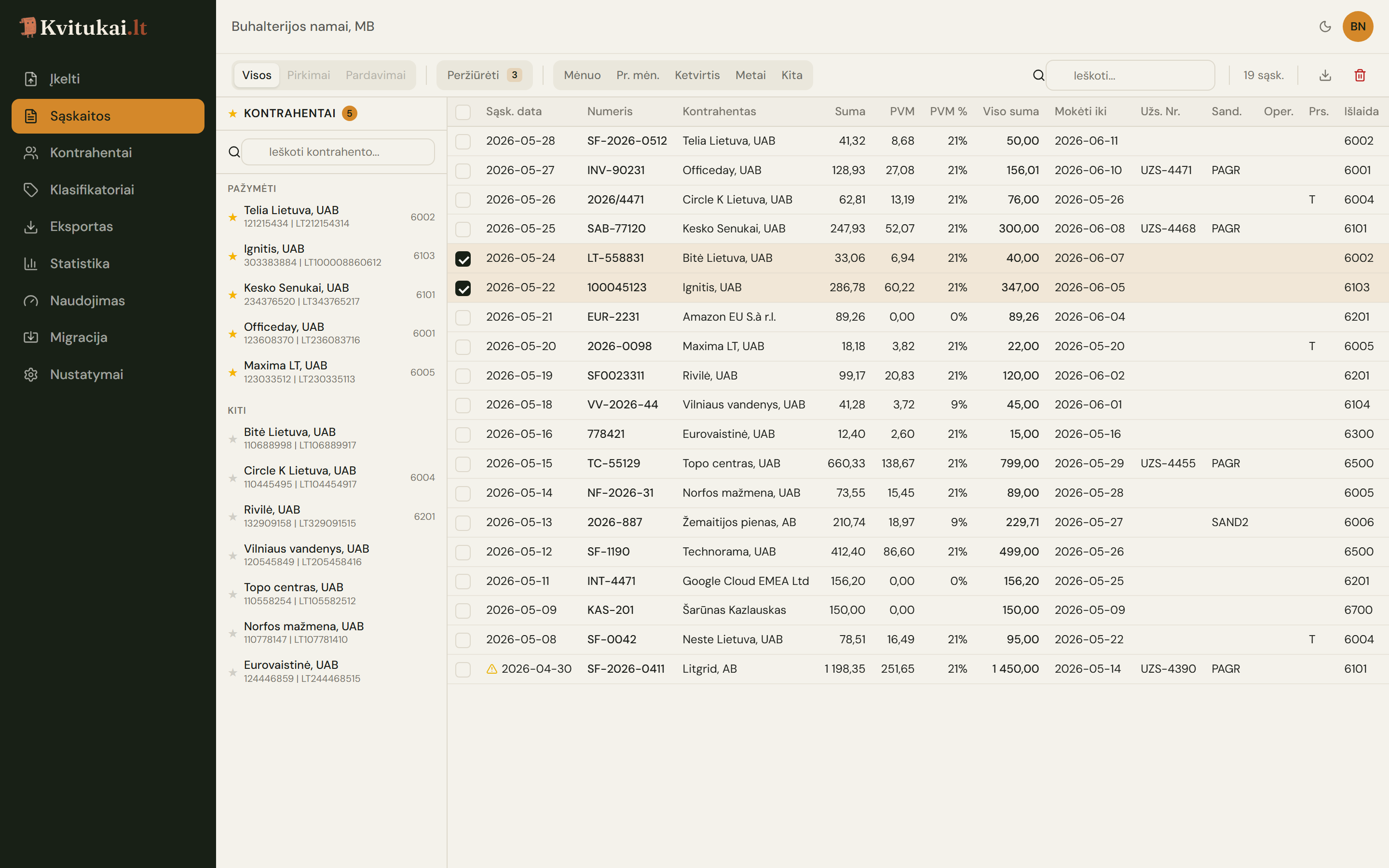Click contractor search field
This screenshot has height=868, width=1389.
[x=338, y=151]
